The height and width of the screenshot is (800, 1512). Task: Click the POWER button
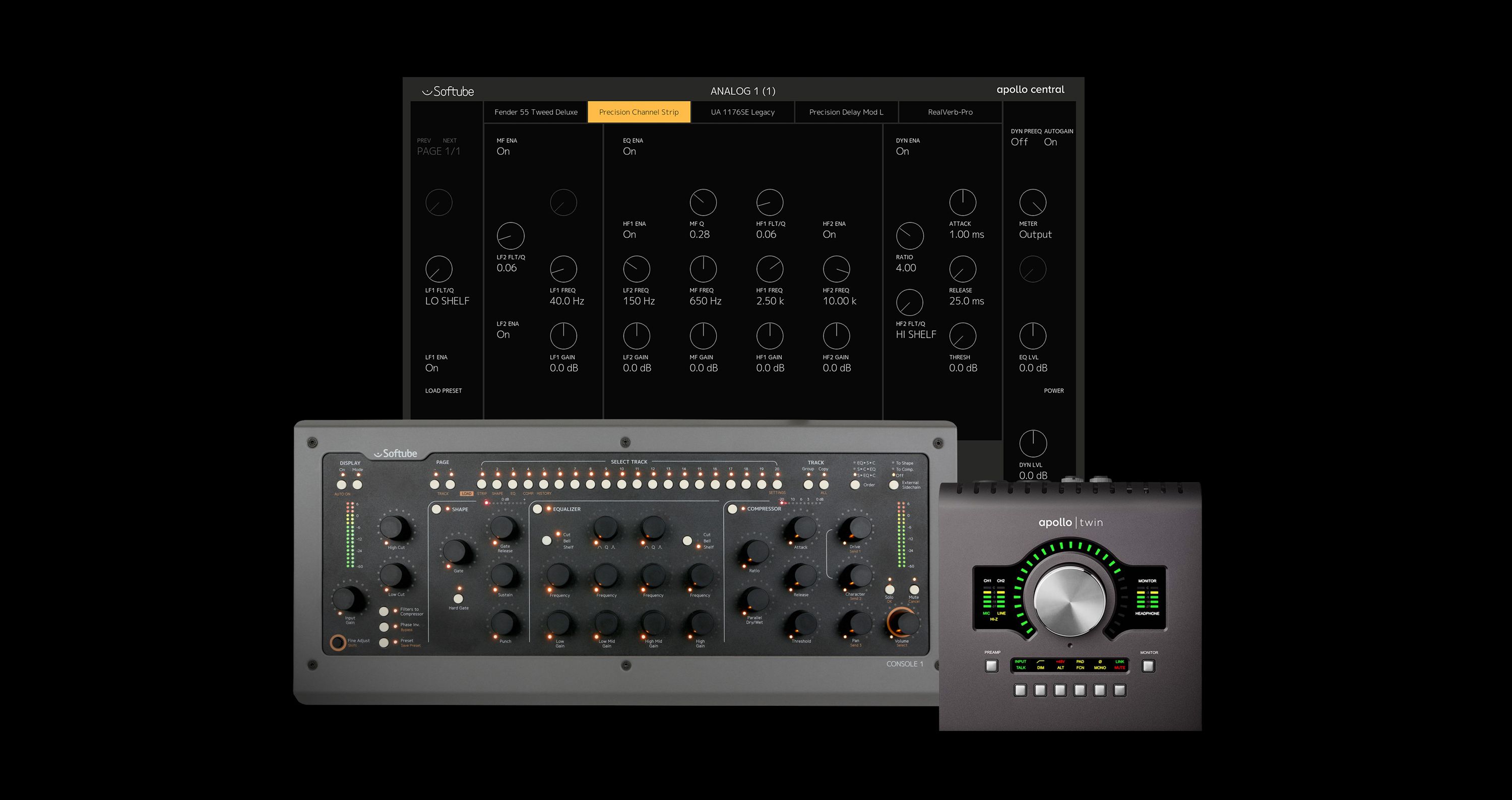pyautogui.click(x=1053, y=390)
